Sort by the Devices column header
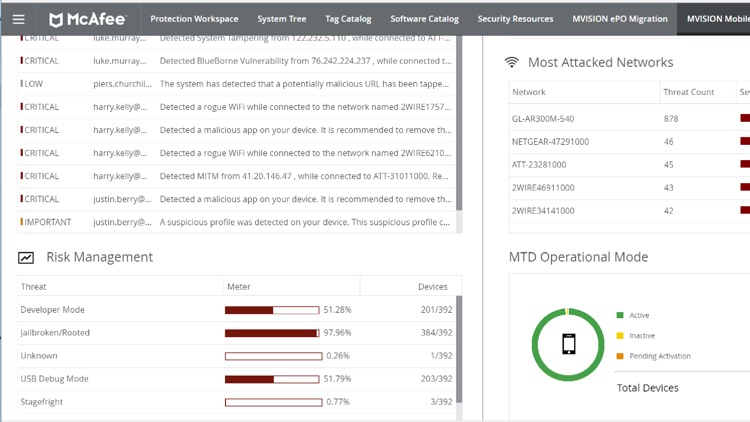Viewport: 750px width, 422px height. 432,287
